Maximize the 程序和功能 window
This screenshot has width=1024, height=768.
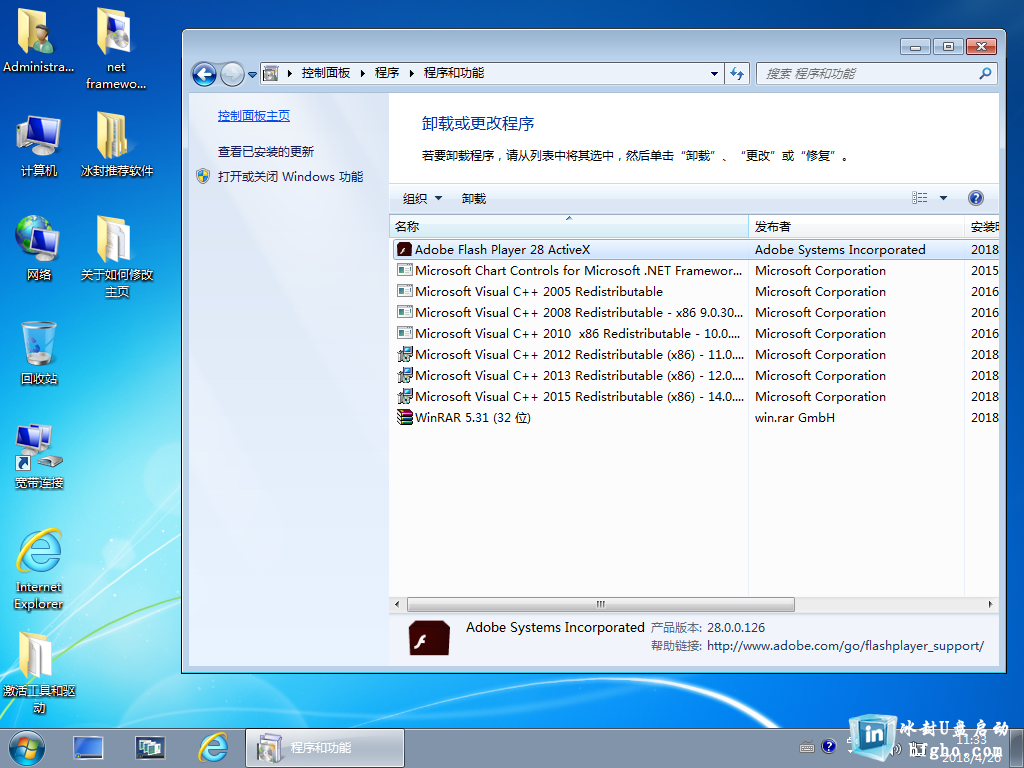click(x=948, y=47)
